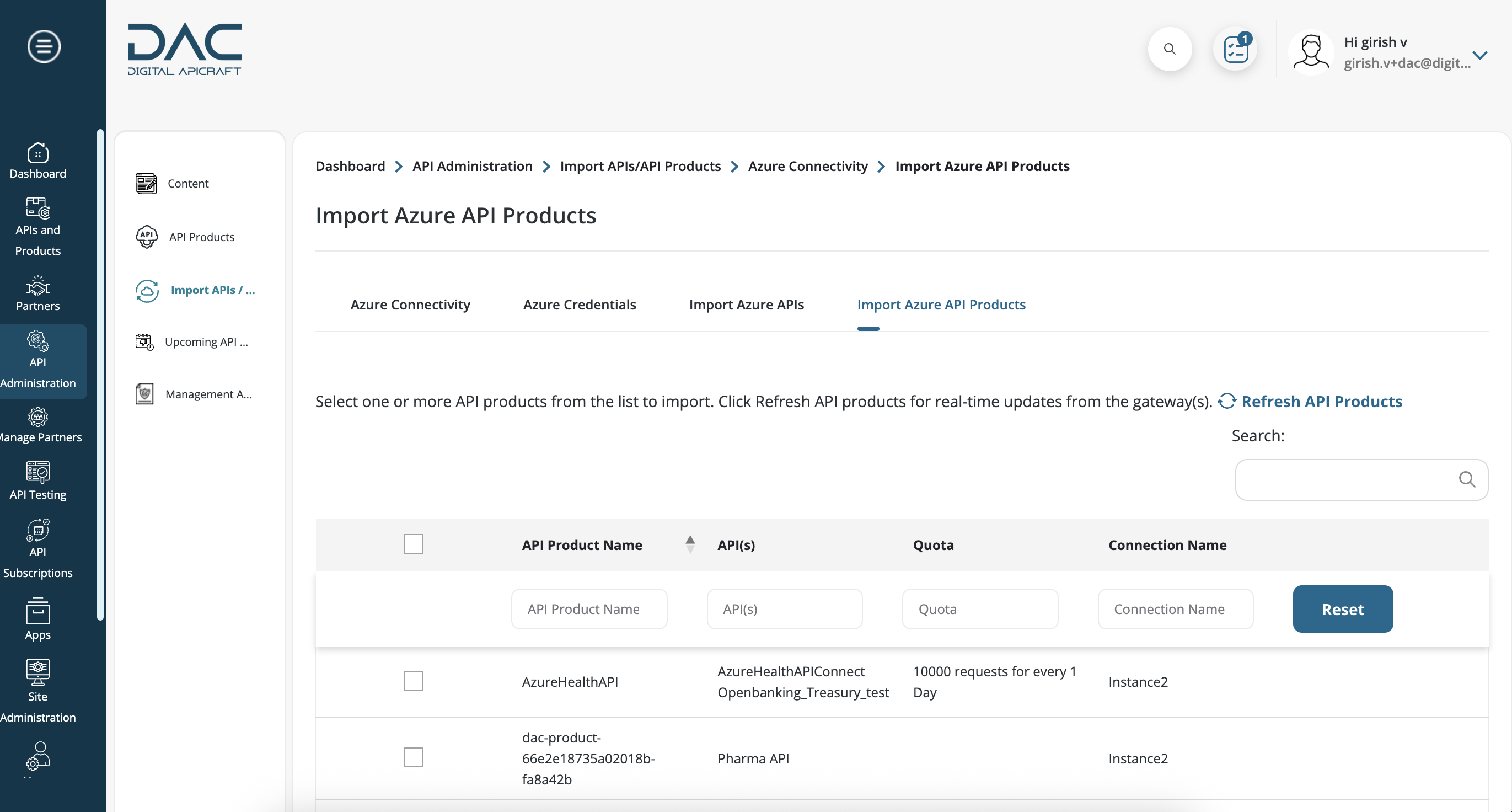This screenshot has height=812, width=1512.
Task: Check the dac-product-66e2e18735a02018b row checkbox
Action: pyautogui.click(x=413, y=757)
